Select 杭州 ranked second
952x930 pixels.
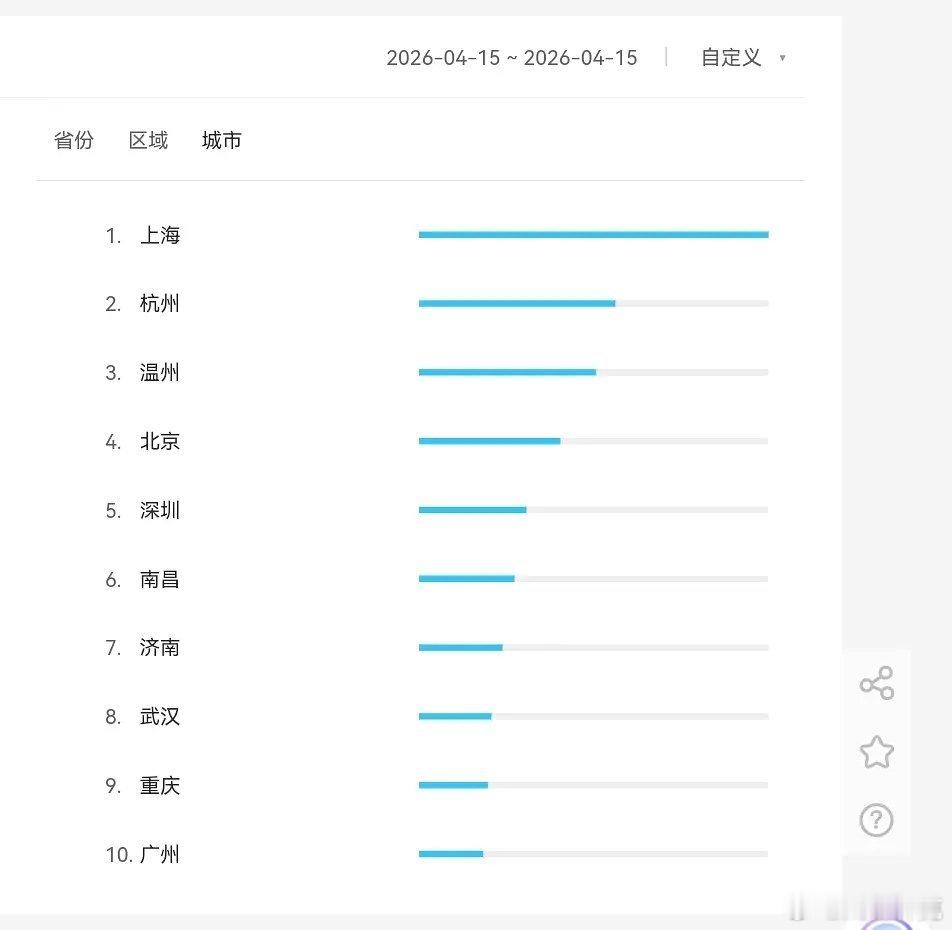(x=160, y=304)
